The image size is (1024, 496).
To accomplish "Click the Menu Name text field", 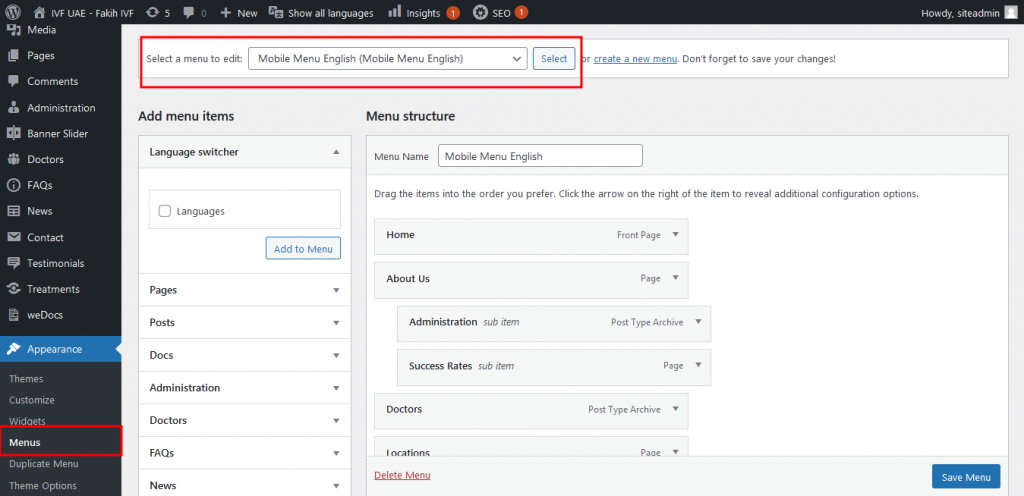I will click(x=540, y=156).
